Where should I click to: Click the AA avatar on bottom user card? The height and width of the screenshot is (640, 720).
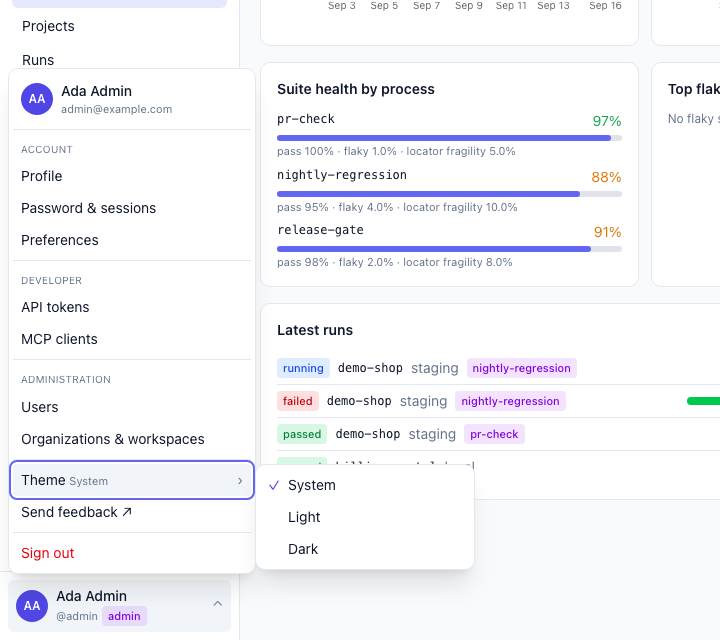tap(32, 606)
